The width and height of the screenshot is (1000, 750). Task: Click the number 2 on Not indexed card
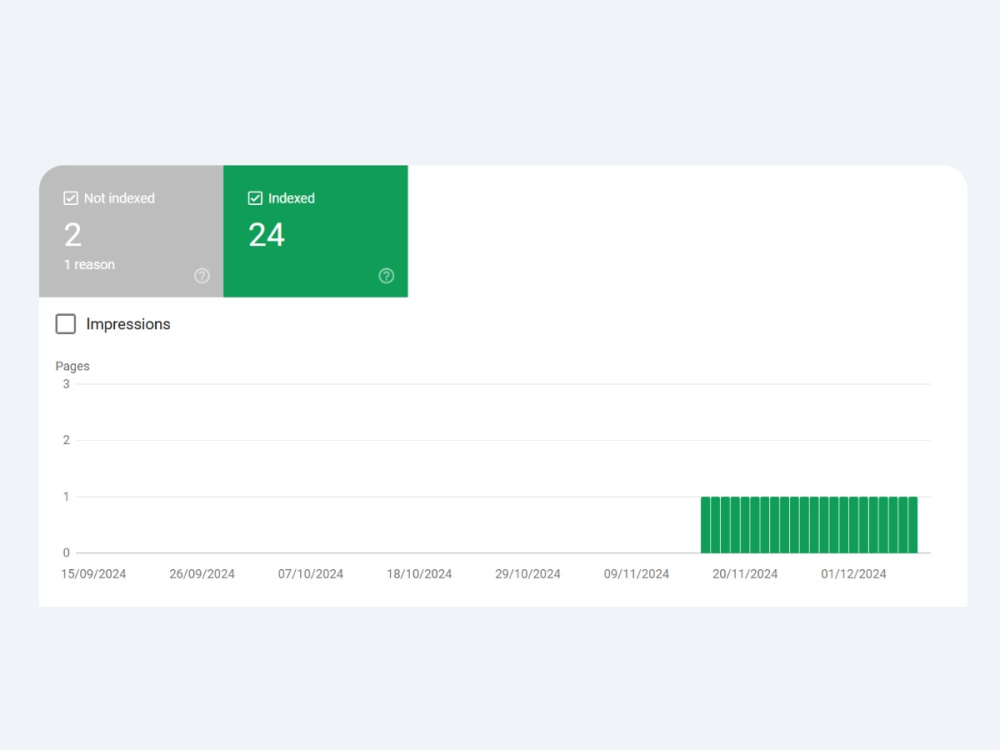pyautogui.click(x=73, y=235)
